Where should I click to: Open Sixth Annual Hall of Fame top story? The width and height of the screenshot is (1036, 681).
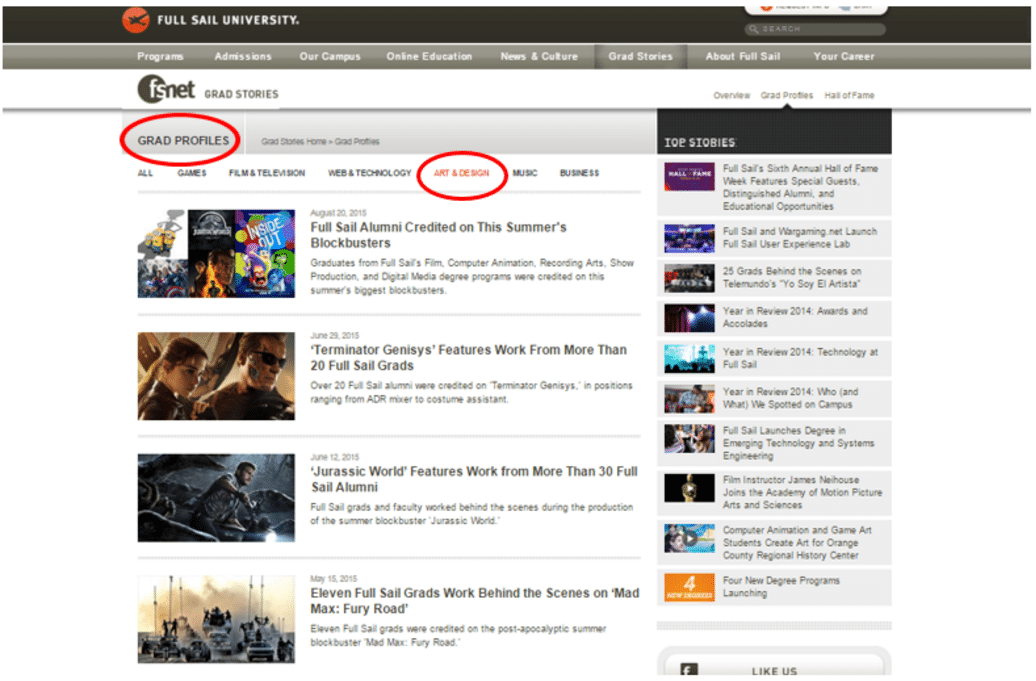point(800,188)
